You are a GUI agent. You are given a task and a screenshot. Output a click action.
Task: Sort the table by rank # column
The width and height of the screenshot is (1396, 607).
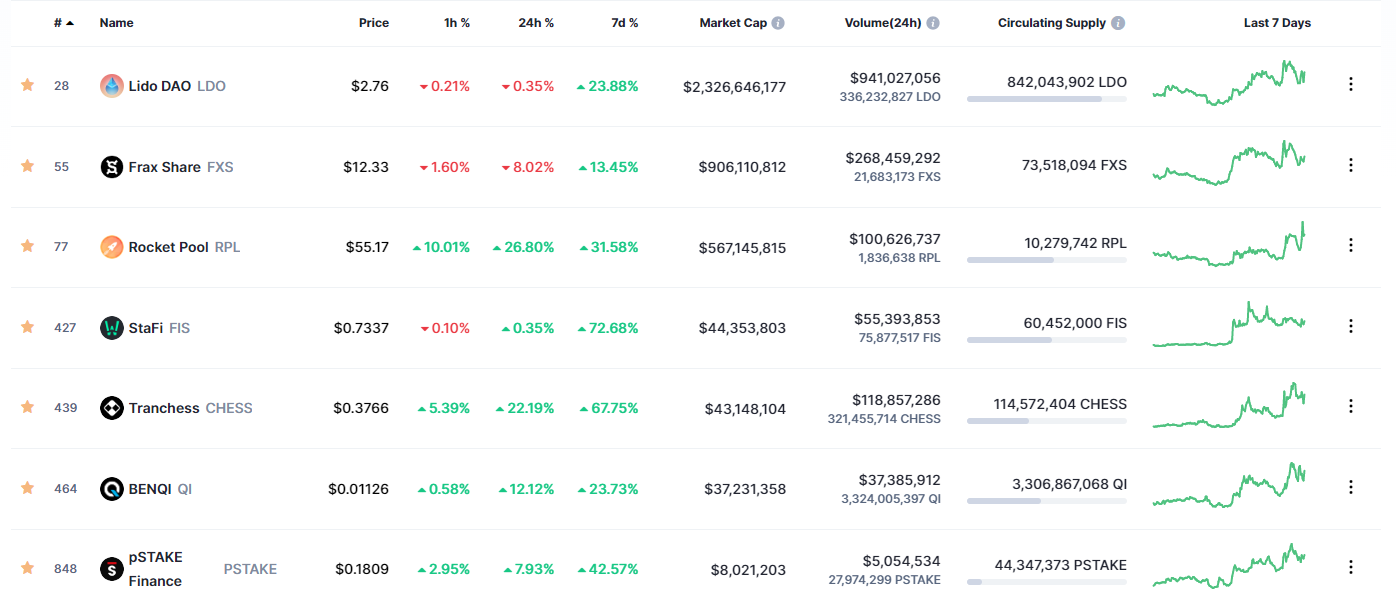click(x=64, y=23)
